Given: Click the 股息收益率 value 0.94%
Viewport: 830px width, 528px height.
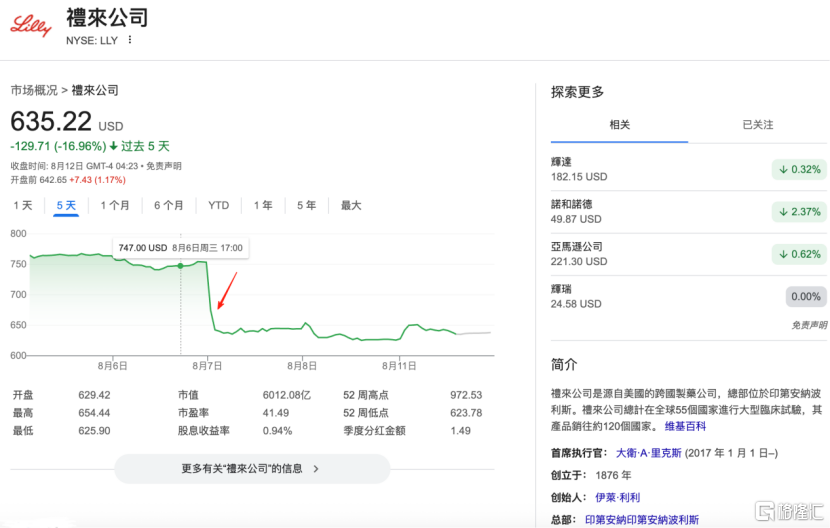Looking at the screenshot, I should click(x=277, y=431).
